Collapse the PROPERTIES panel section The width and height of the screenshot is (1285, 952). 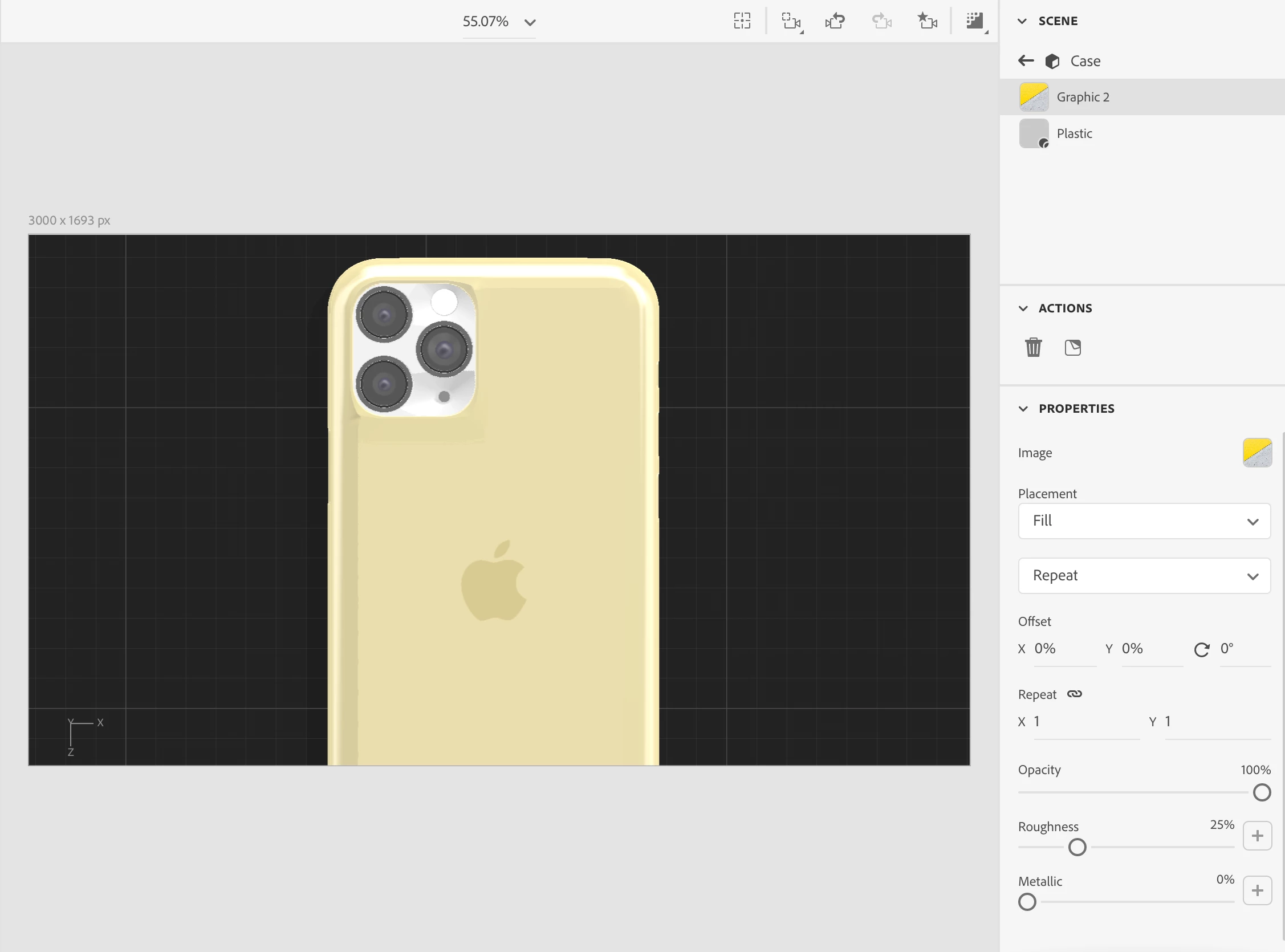(x=1023, y=409)
